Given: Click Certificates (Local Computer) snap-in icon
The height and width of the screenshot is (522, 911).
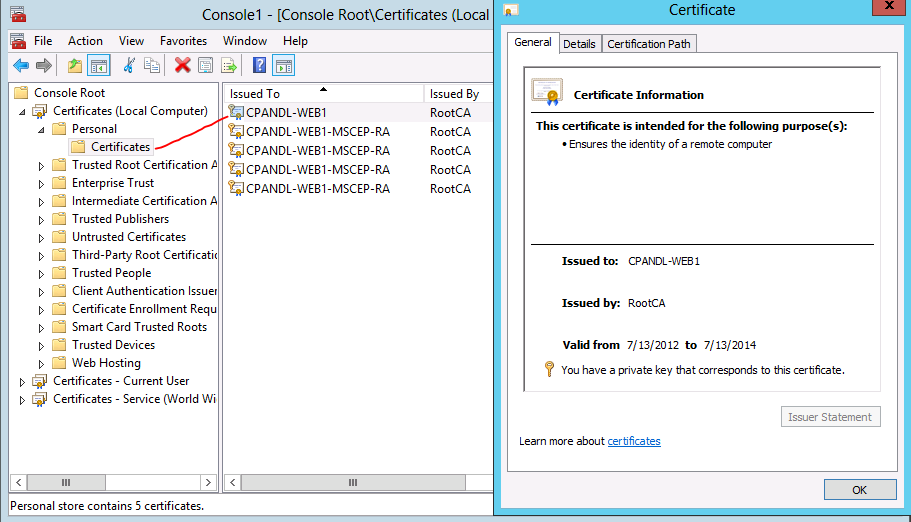Looking at the screenshot, I should (40, 111).
